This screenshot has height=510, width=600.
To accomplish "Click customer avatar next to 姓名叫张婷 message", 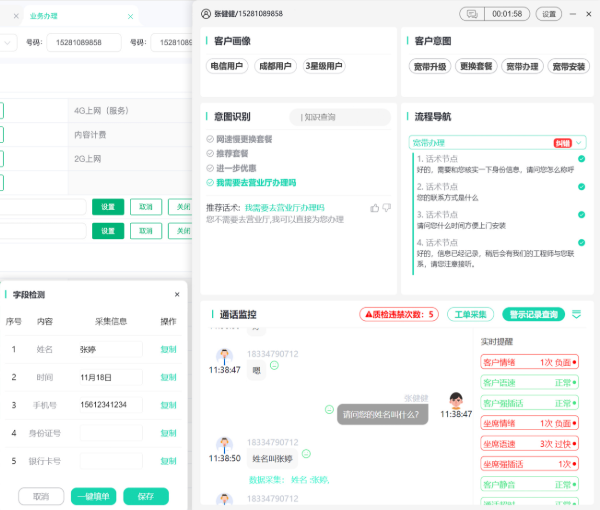I will pyautogui.click(x=225, y=444).
